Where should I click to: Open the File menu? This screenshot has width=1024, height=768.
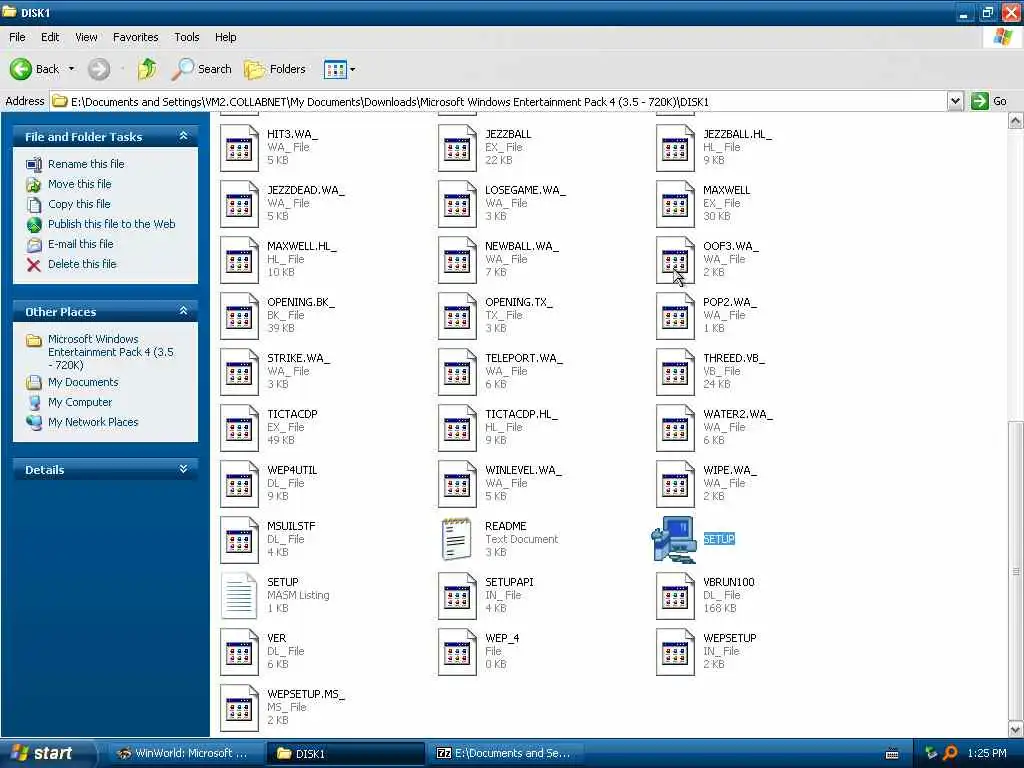click(x=17, y=37)
